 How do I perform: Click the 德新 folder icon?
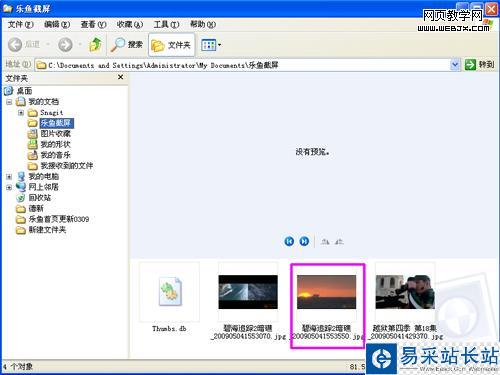point(21,209)
